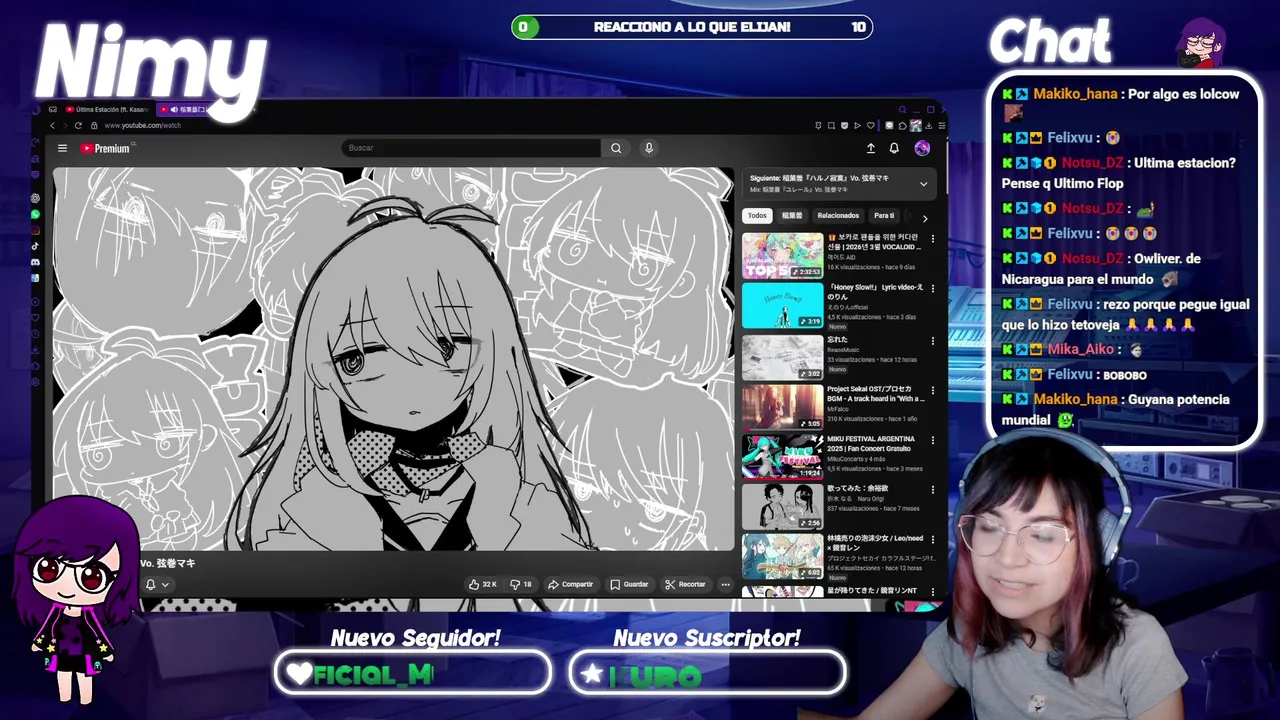Open the MIKU FESTIVAL ARGENTINA 2025 thumbnail
This screenshot has width=1280, height=720.
(x=782, y=456)
